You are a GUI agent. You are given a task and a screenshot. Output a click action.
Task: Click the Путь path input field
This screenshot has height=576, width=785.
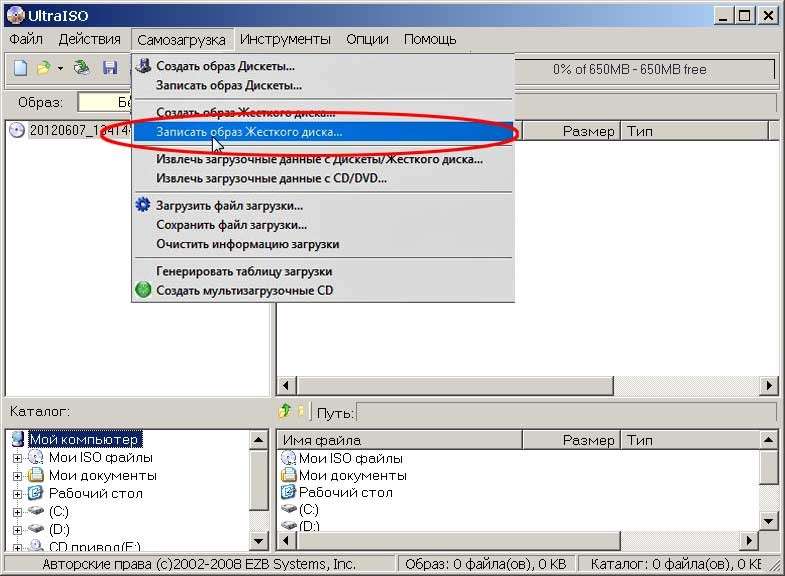click(566, 413)
